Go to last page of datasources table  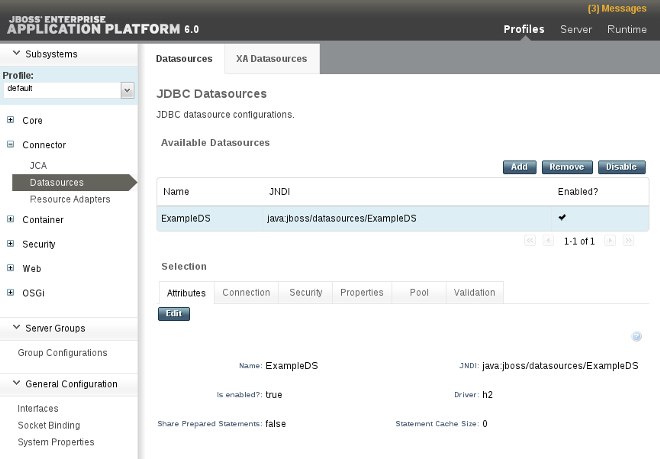click(627, 241)
